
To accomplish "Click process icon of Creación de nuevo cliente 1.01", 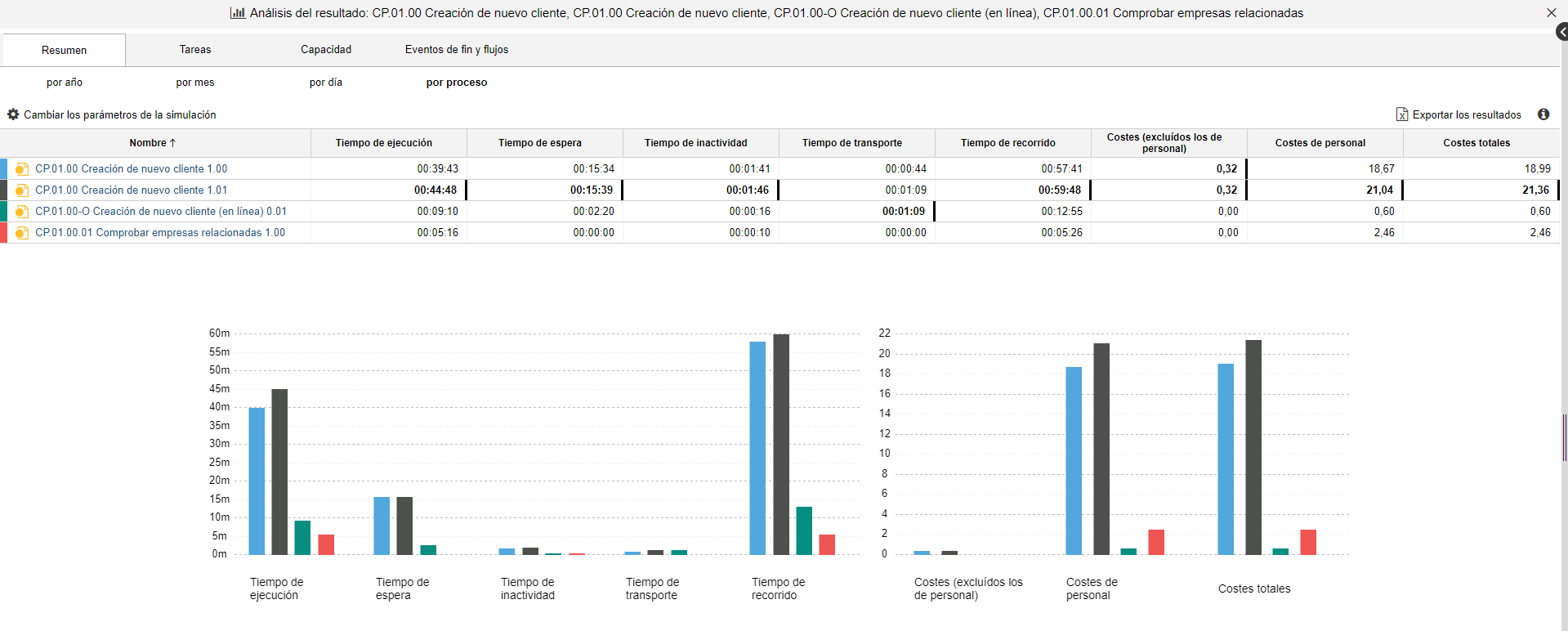I will 22,190.
